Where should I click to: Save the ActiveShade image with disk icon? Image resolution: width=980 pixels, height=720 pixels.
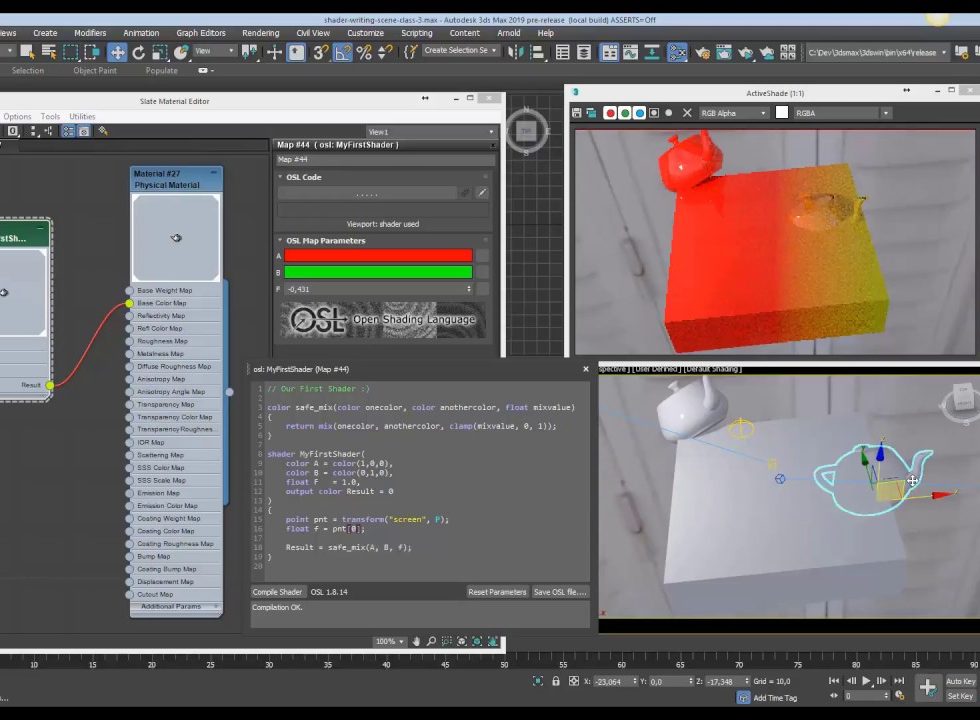click(x=576, y=113)
